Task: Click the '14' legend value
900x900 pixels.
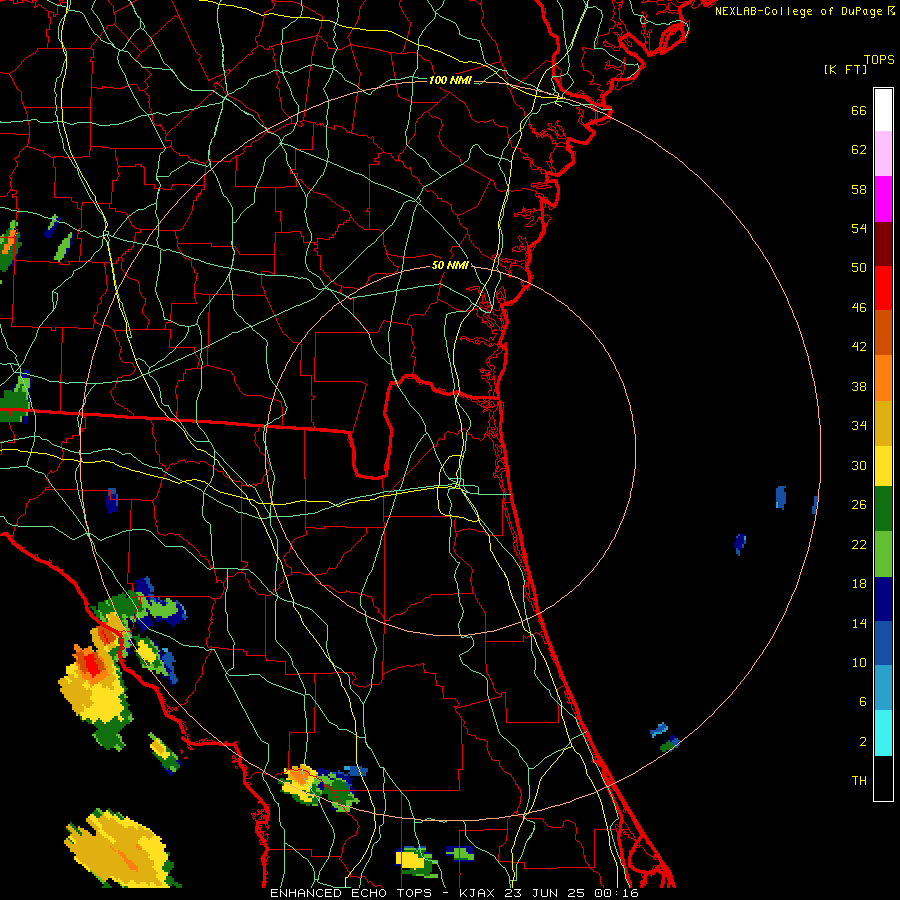Action: point(859,623)
